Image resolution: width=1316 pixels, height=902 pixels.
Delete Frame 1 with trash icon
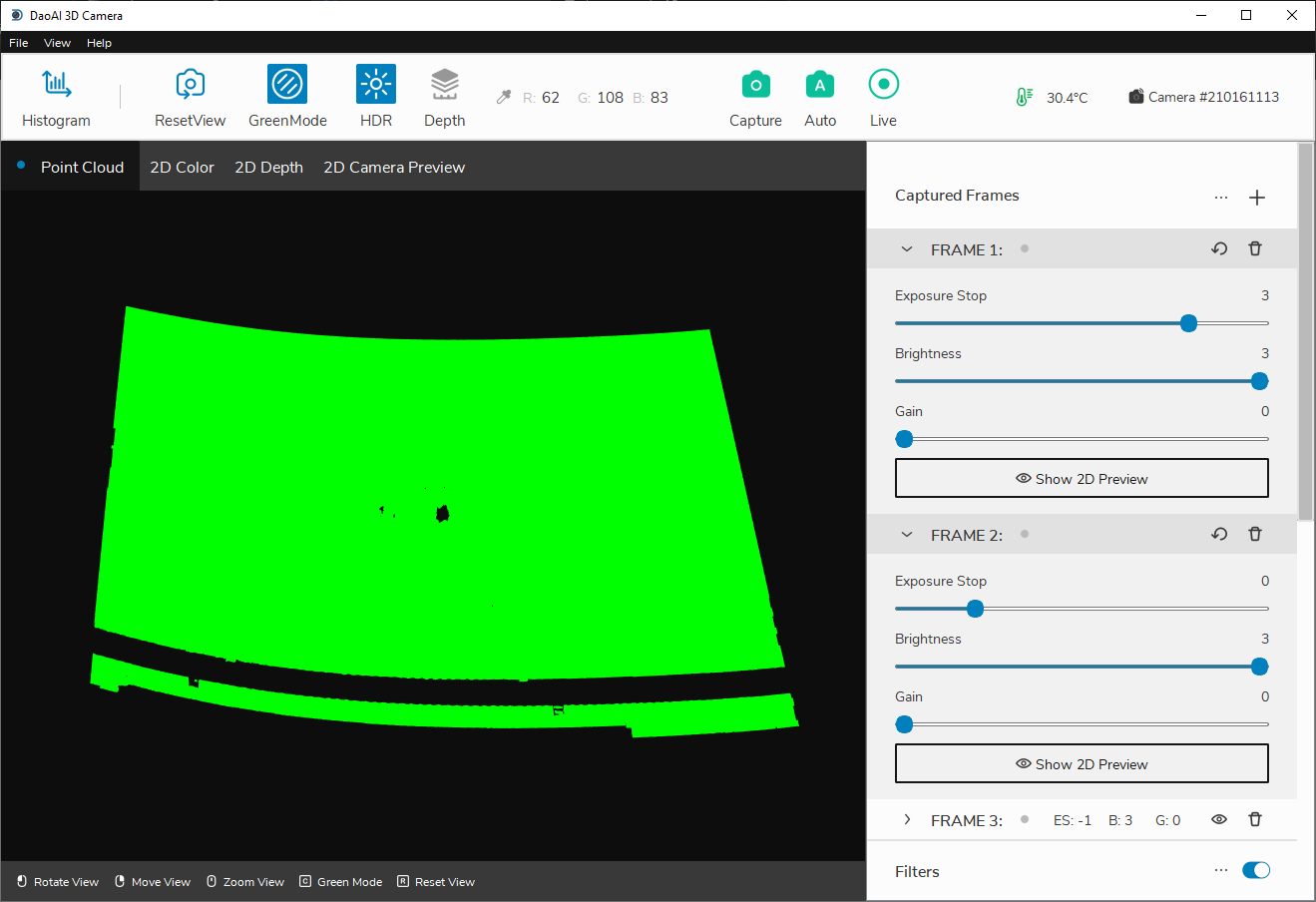pyautogui.click(x=1255, y=249)
